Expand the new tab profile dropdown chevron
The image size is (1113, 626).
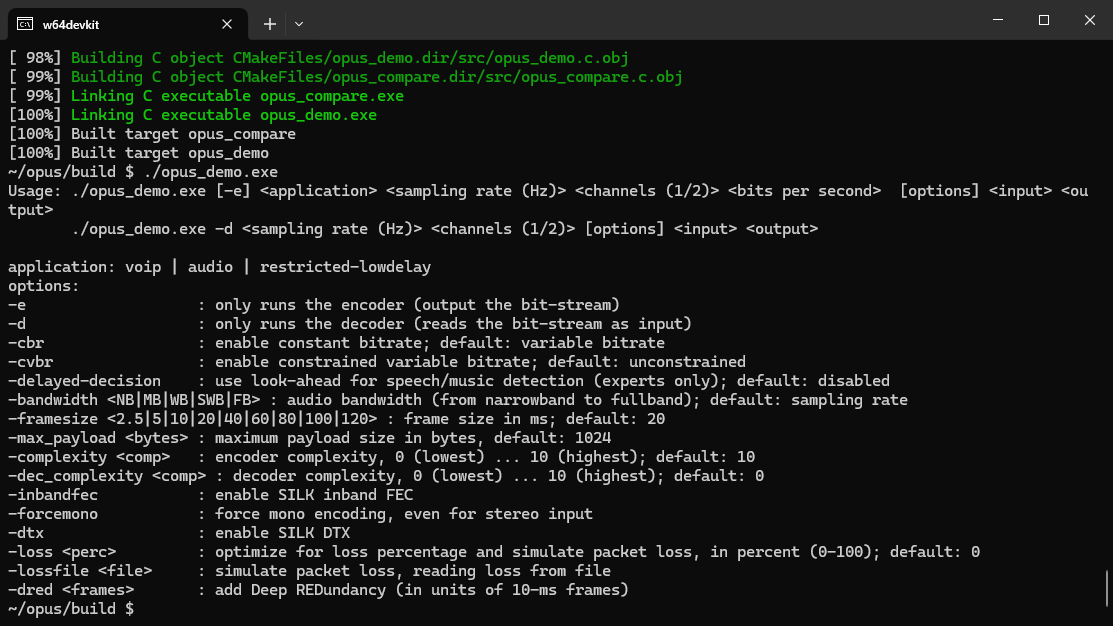pos(299,24)
